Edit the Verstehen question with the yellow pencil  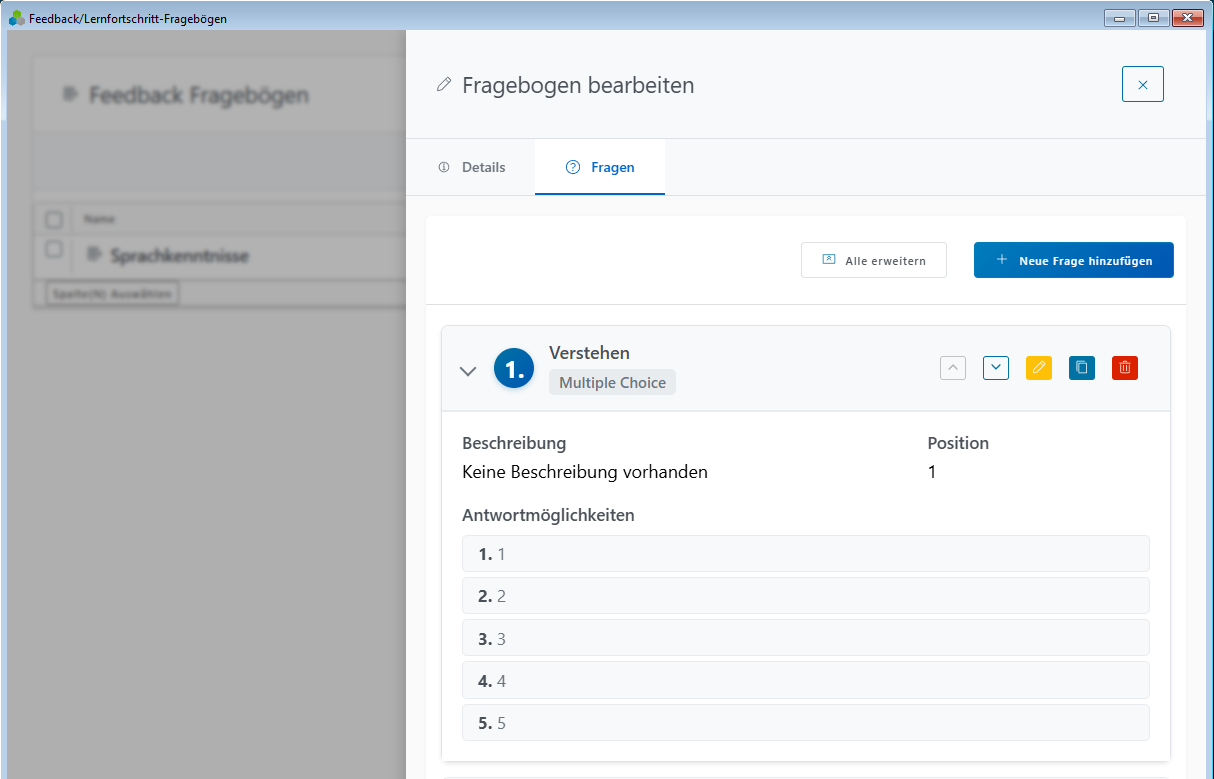click(x=1039, y=368)
